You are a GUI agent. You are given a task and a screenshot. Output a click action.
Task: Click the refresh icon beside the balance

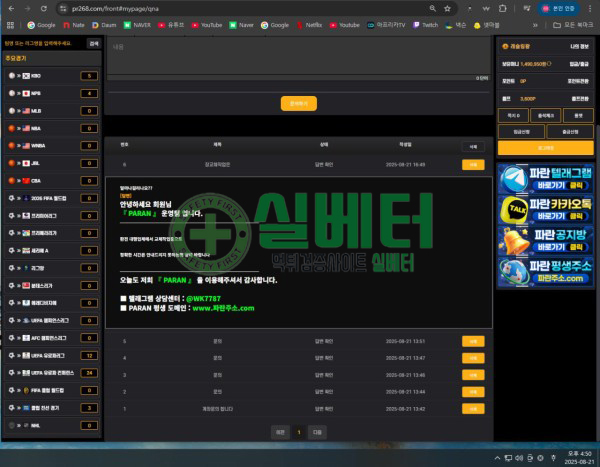point(549,64)
